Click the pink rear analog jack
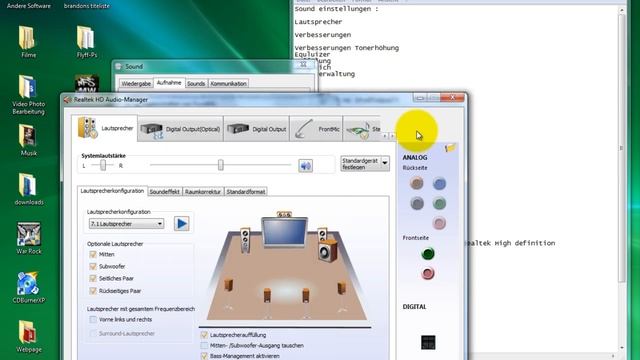The image size is (640, 360). 439,223
